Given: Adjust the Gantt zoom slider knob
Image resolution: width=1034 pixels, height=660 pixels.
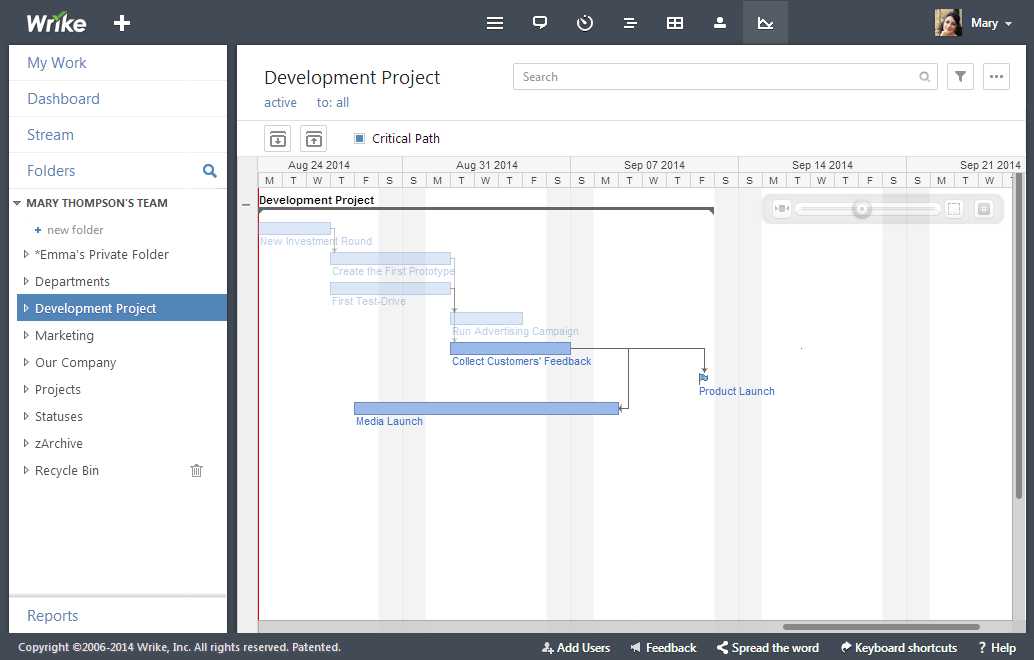Looking at the screenshot, I should tap(861, 209).
